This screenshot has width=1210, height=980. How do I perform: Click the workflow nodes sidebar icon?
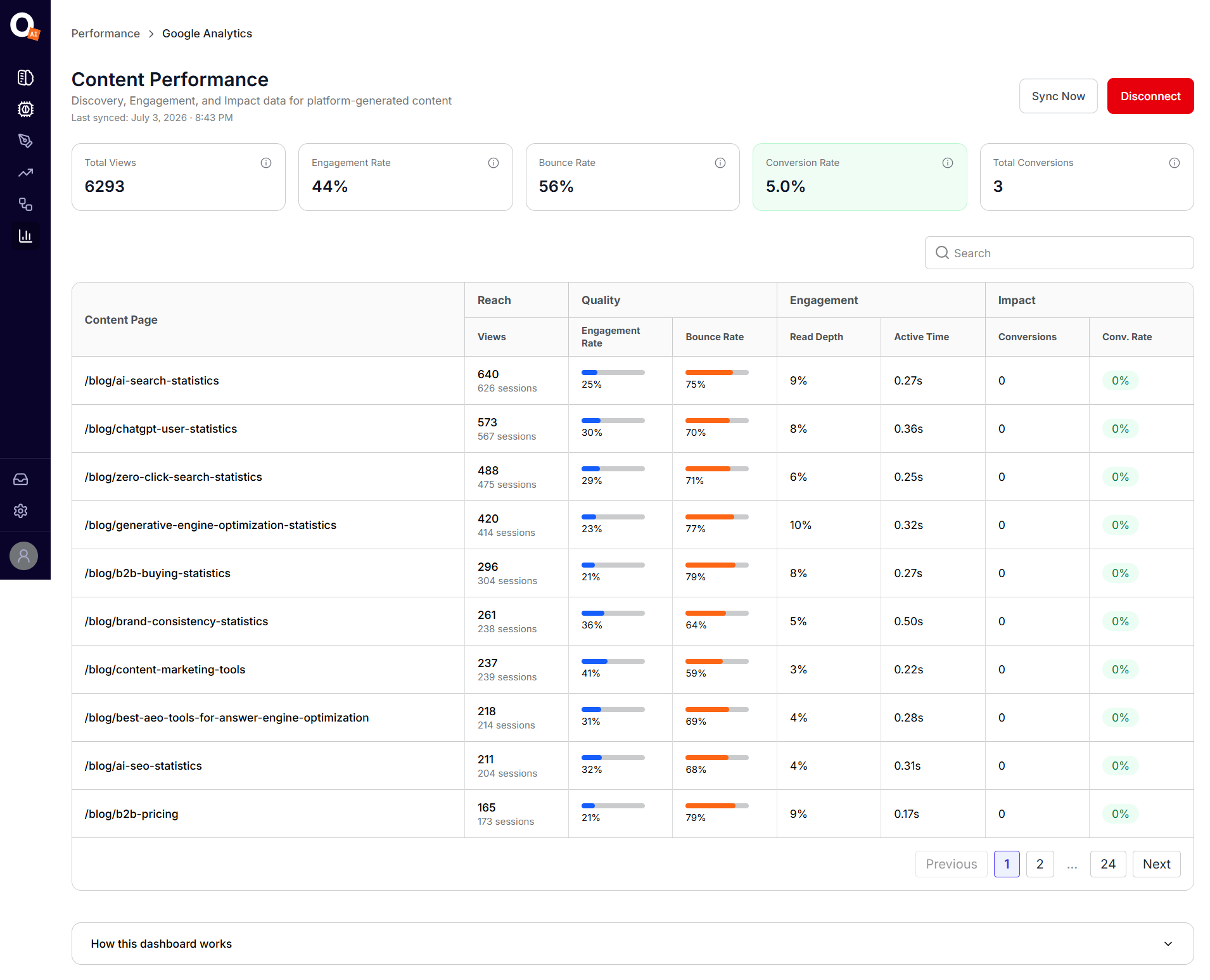coord(25,204)
